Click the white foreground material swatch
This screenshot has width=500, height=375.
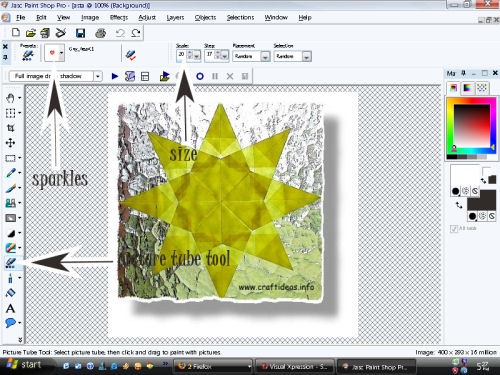pyautogui.click(x=465, y=175)
